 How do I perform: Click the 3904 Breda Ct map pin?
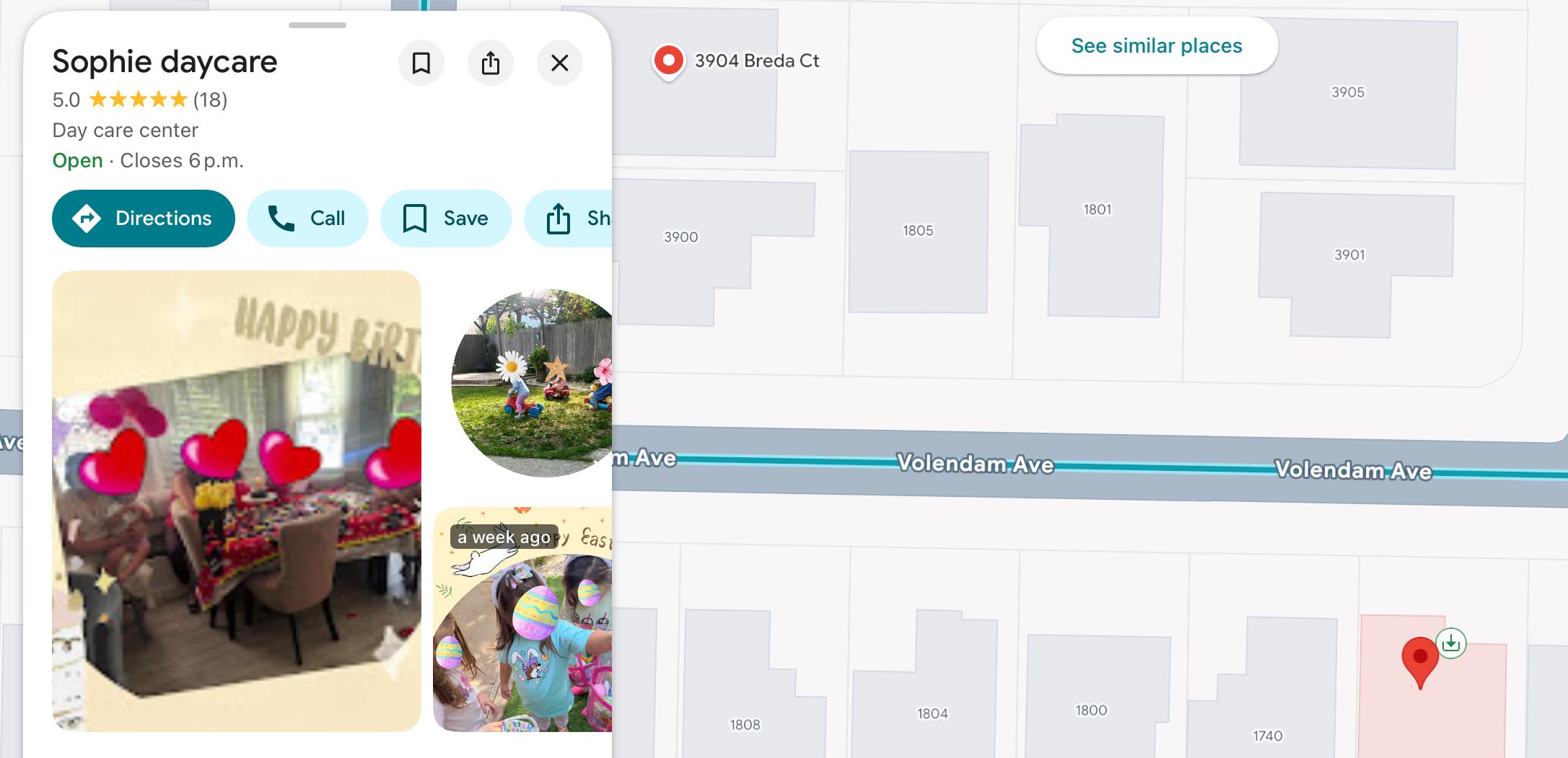point(669,61)
